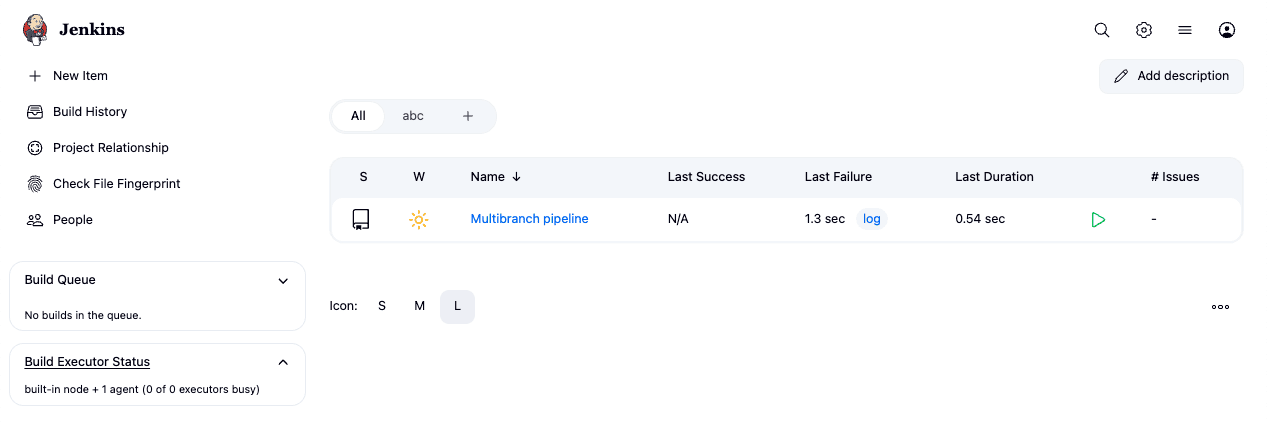Viewport: 1267px width, 422px height.
Task: Select small icon size S
Action: (x=382, y=306)
